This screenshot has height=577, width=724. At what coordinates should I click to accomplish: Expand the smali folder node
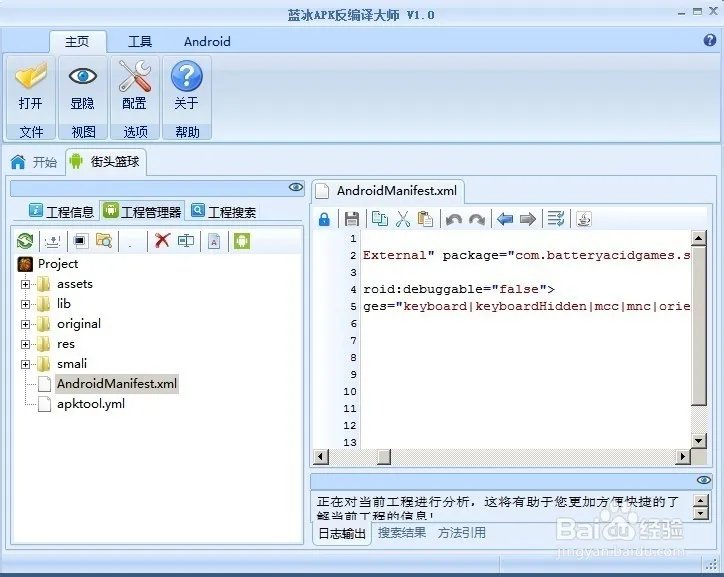pyautogui.click(x=26, y=364)
